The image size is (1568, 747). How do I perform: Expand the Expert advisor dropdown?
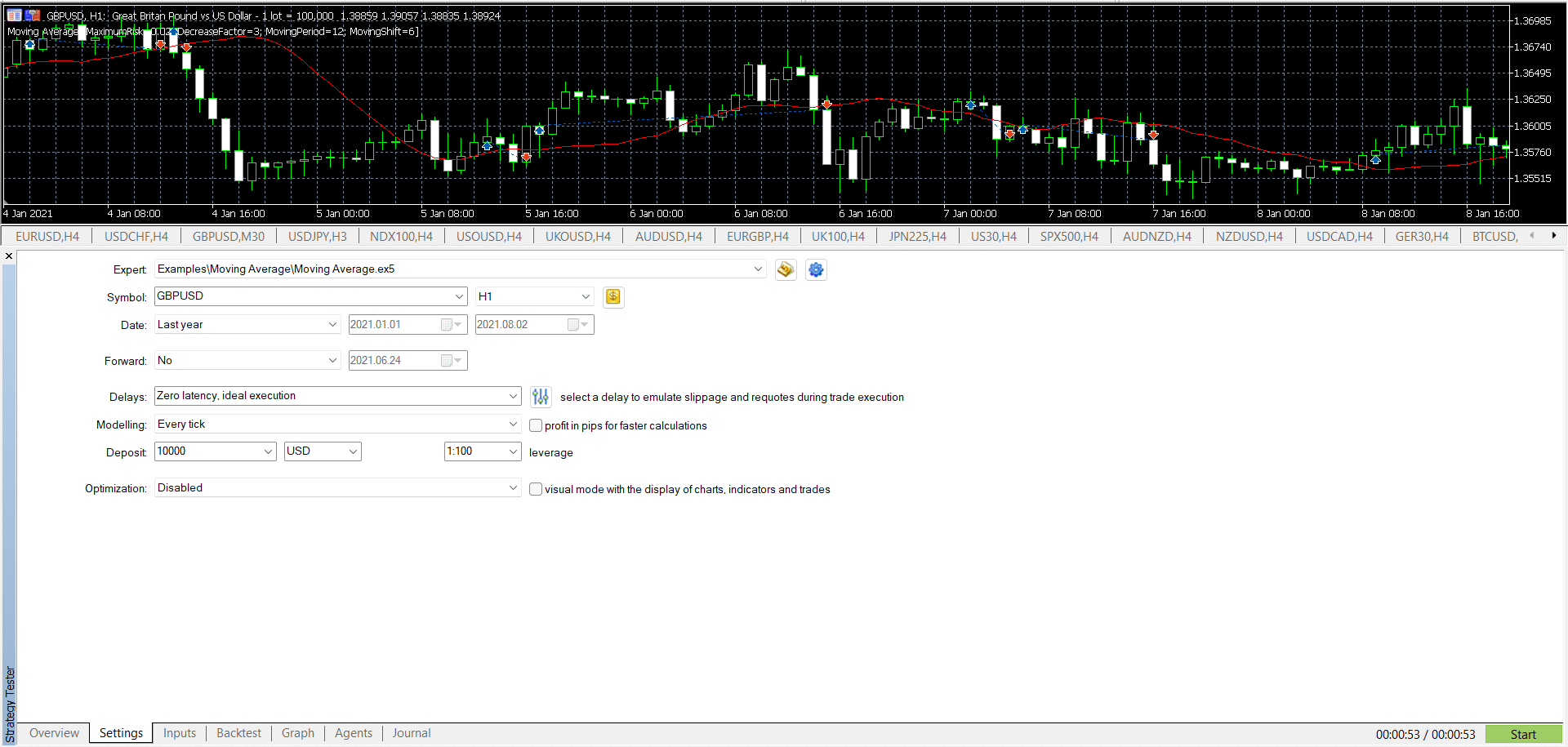(758, 269)
